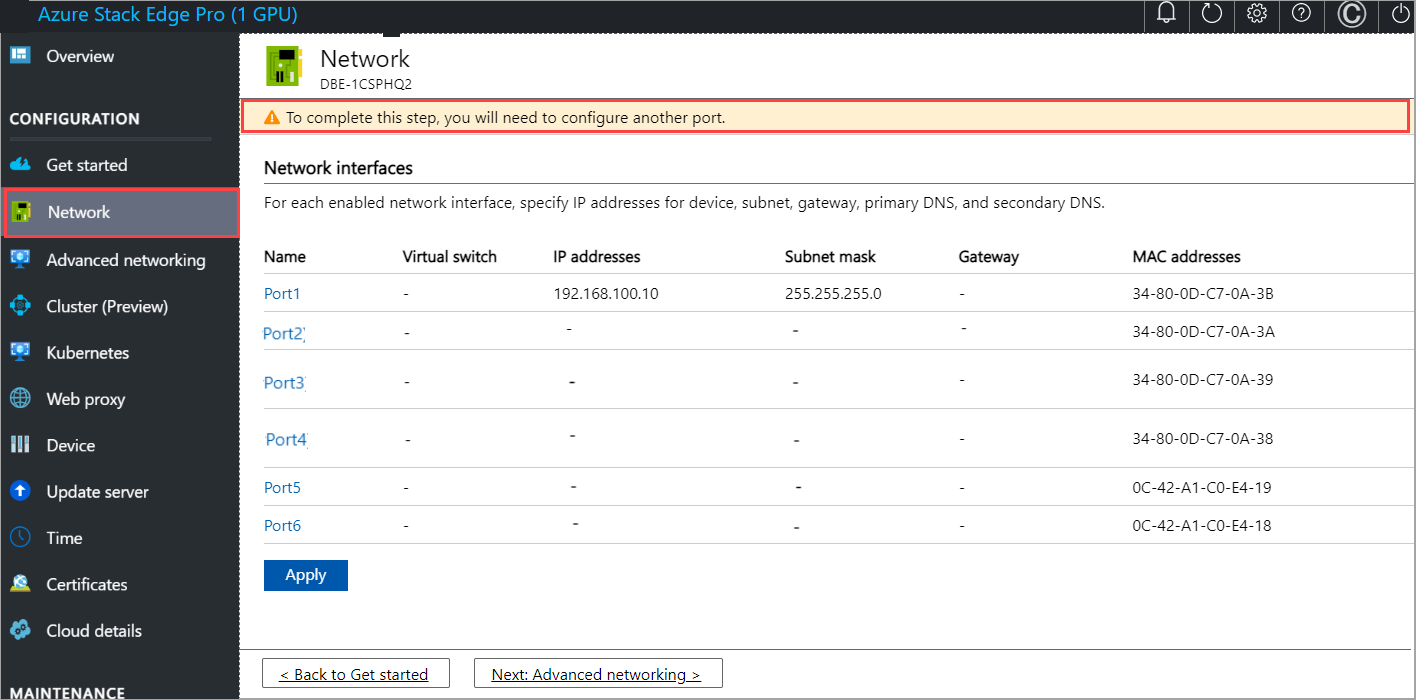The width and height of the screenshot is (1416, 700).
Task: Click the Device icon in the sidebar
Action: [x=20, y=445]
